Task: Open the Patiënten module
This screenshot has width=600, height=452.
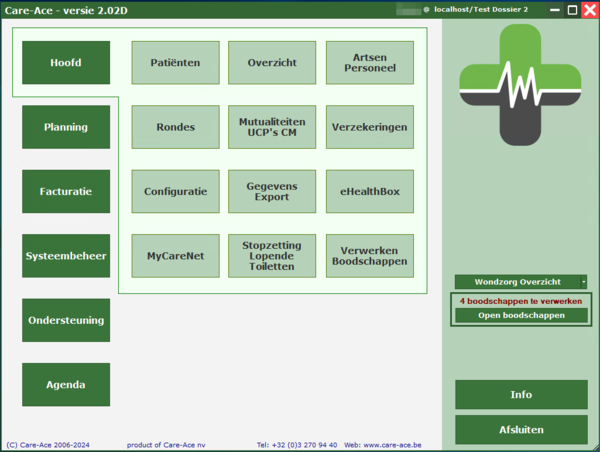Action: coord(175,63)
